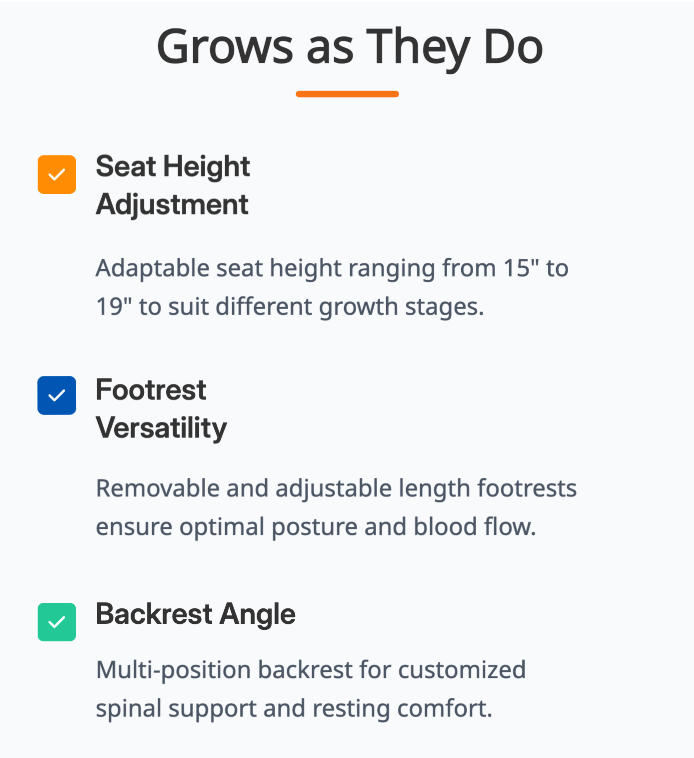Click the line "19" to suit different growth stages."
The width and height of the screenshot is (694, 758).
point(290,307)
